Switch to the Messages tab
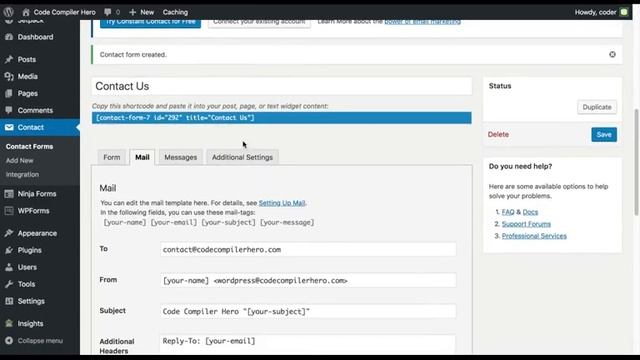Screen dimensions: 640x360 [180, 157]
